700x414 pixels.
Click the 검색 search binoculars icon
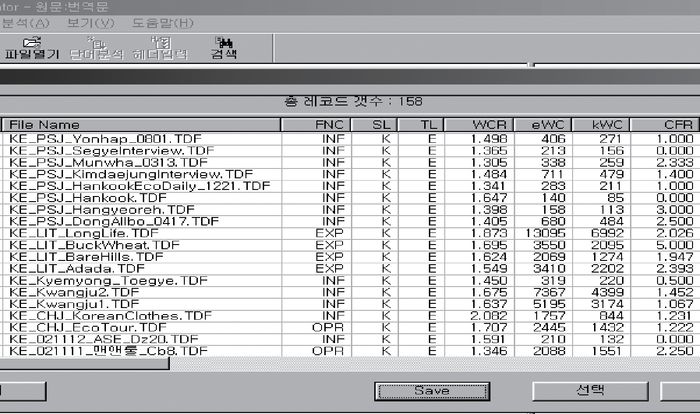click(224, 48)
